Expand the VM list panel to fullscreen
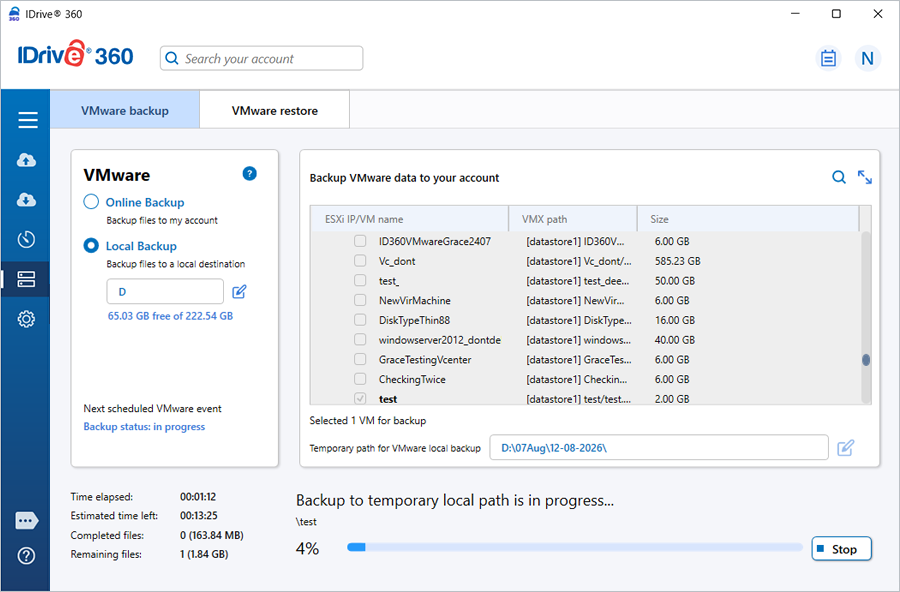This screenshot has height=592, width=900. point(864,177)
